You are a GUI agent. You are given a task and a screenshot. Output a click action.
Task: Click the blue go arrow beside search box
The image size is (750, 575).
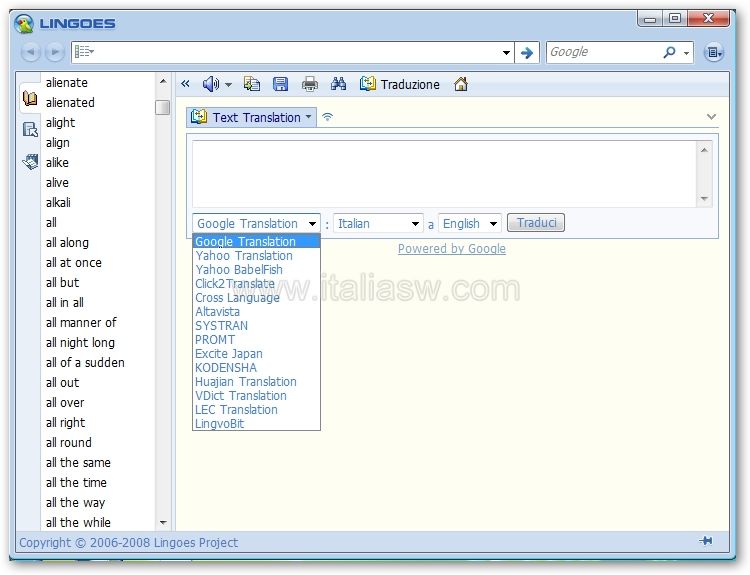coord(527,52)
